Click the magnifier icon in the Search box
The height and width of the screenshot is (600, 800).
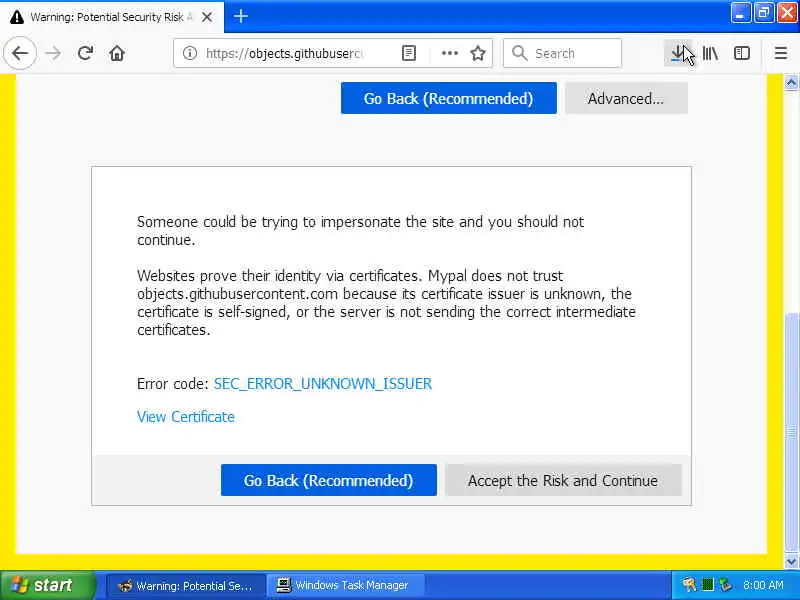pyautogui.click(x=519, y=53)
